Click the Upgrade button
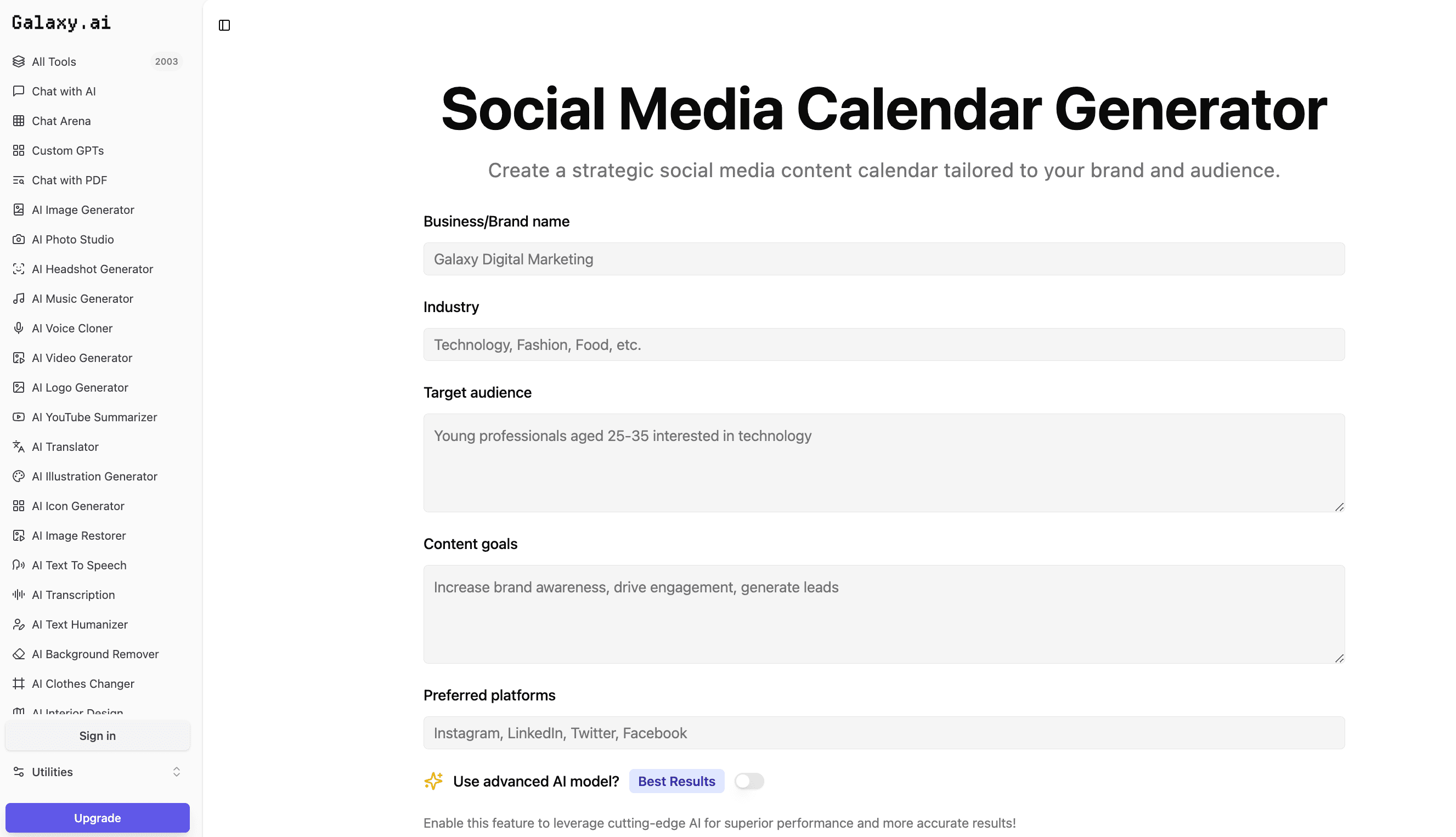Screen dimensions: 1456x837 tap(97, 818)
